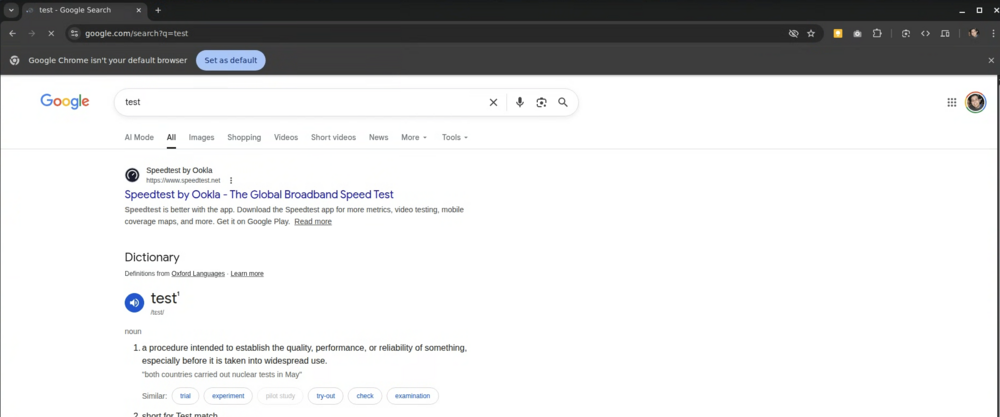Expand the More search filter dropdown
Screen dimensions: 1000x417
point(414,137)
